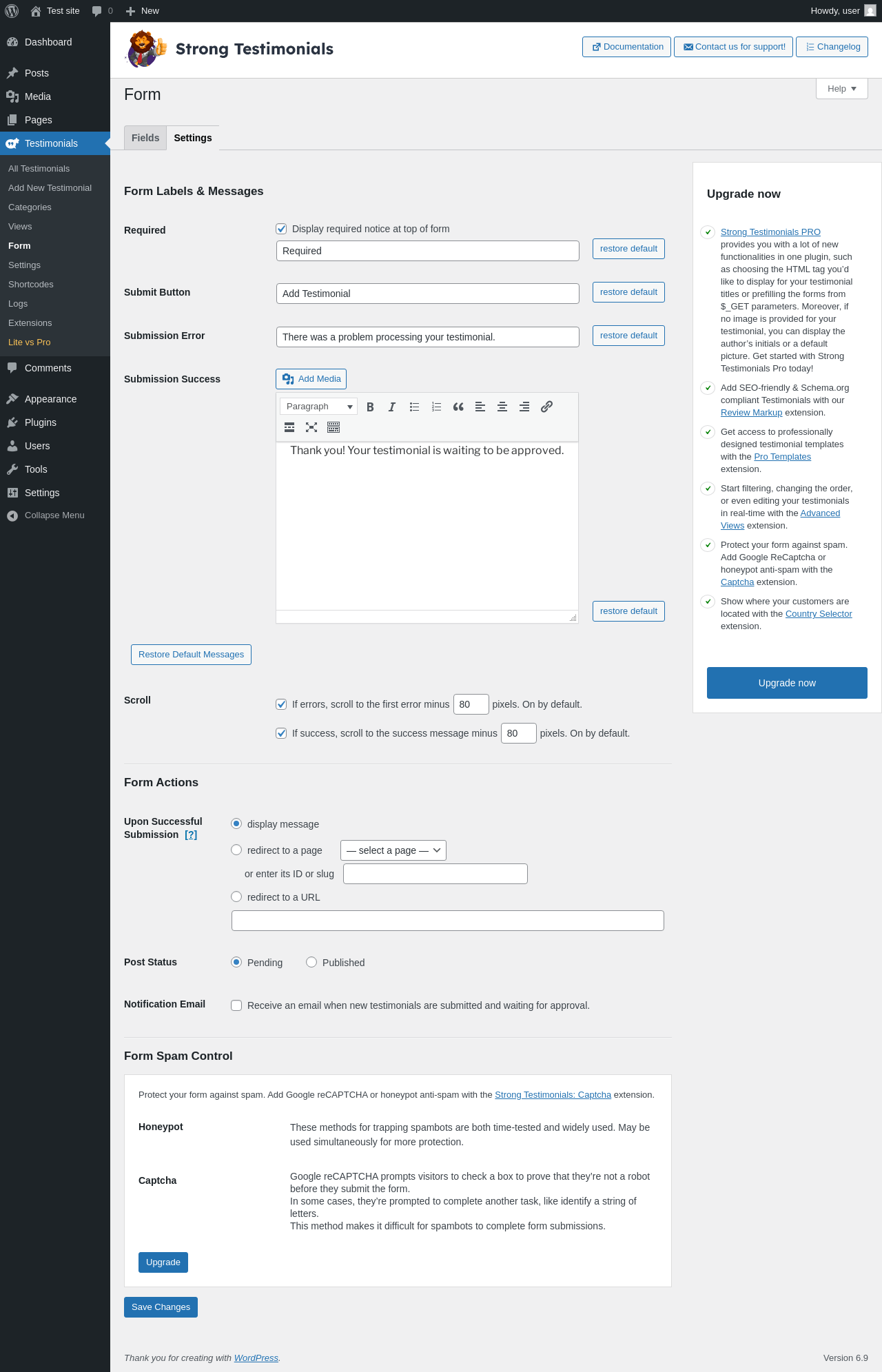Insert a numbered list

436,407
